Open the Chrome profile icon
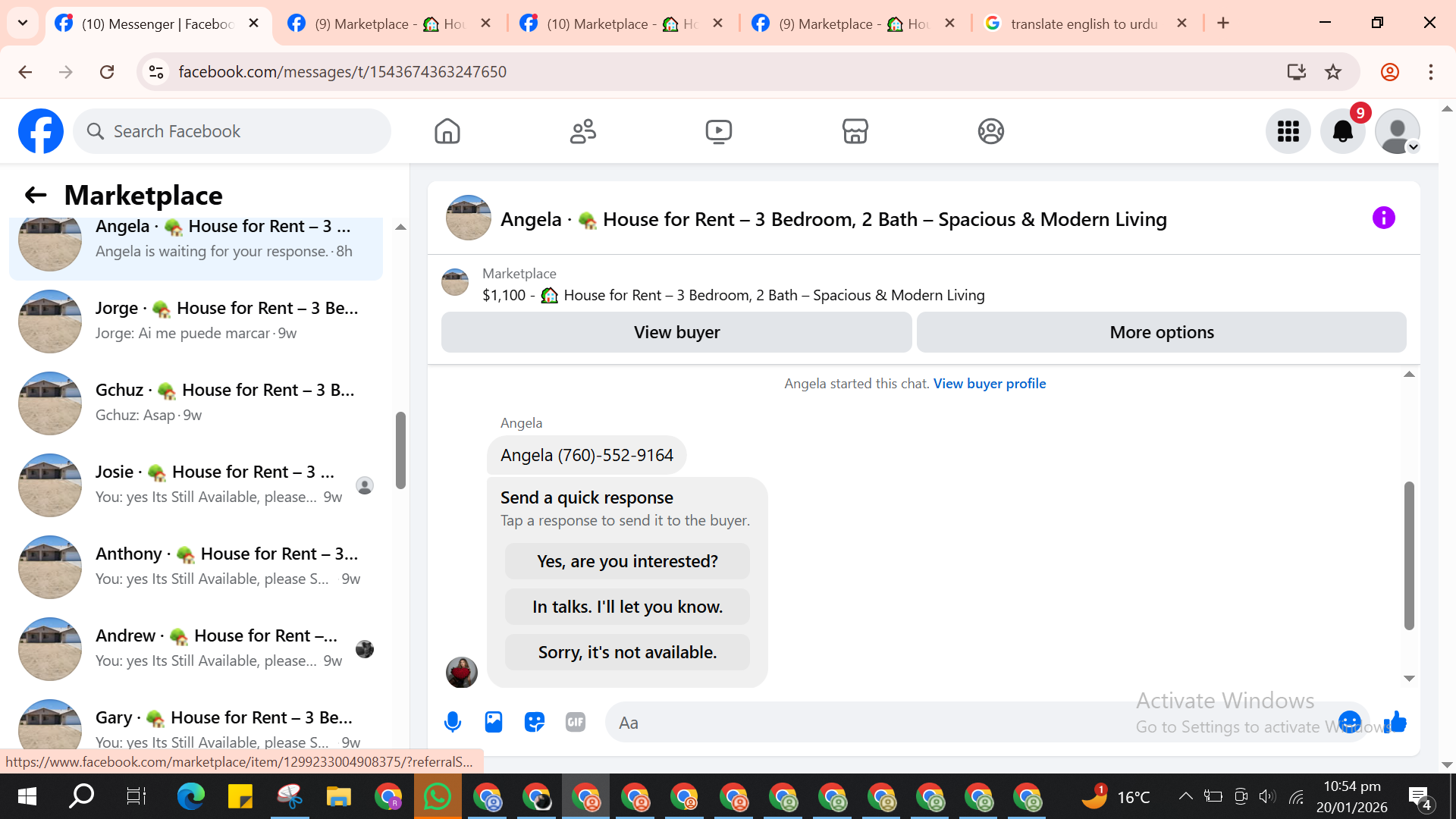This screenshot has height=819, width=1456. (1390, 72)
